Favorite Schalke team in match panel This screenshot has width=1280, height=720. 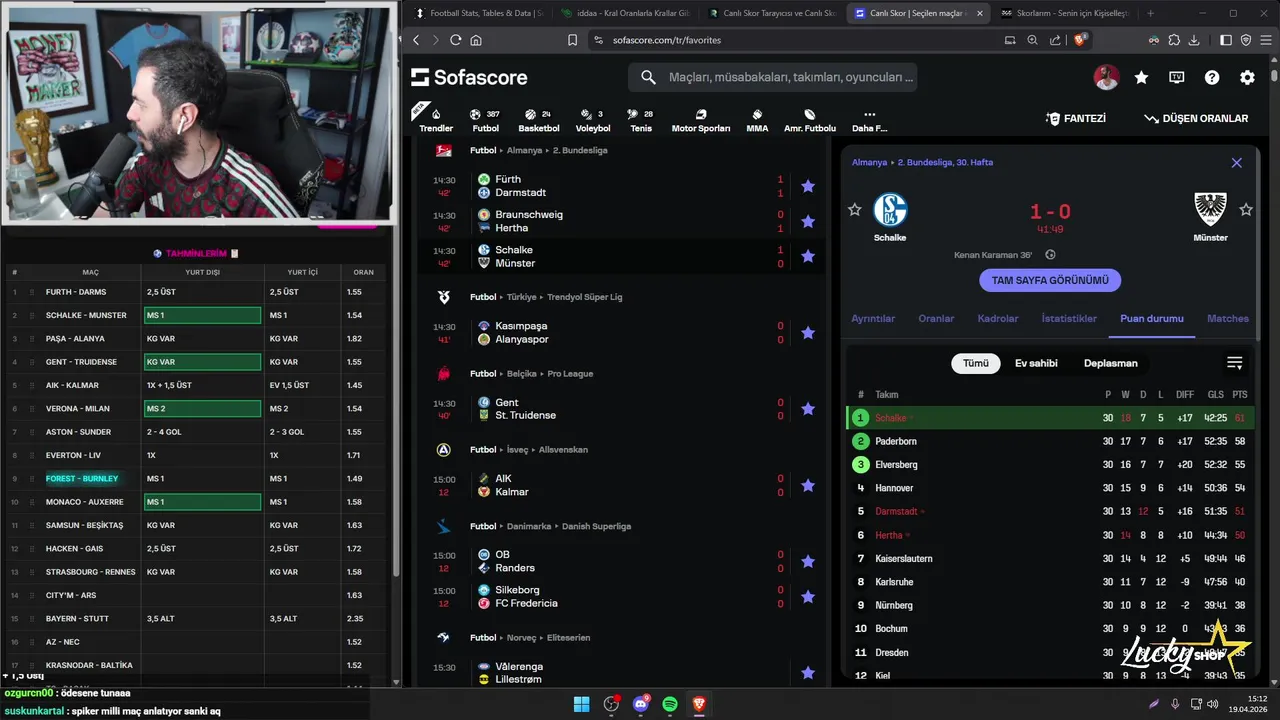(854, 210)
